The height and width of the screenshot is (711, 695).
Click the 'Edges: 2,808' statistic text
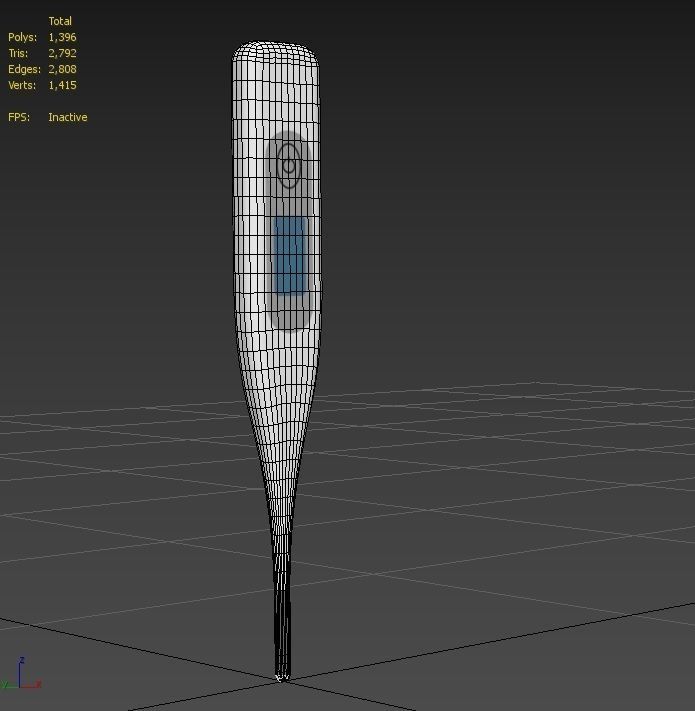coord(42,69)
